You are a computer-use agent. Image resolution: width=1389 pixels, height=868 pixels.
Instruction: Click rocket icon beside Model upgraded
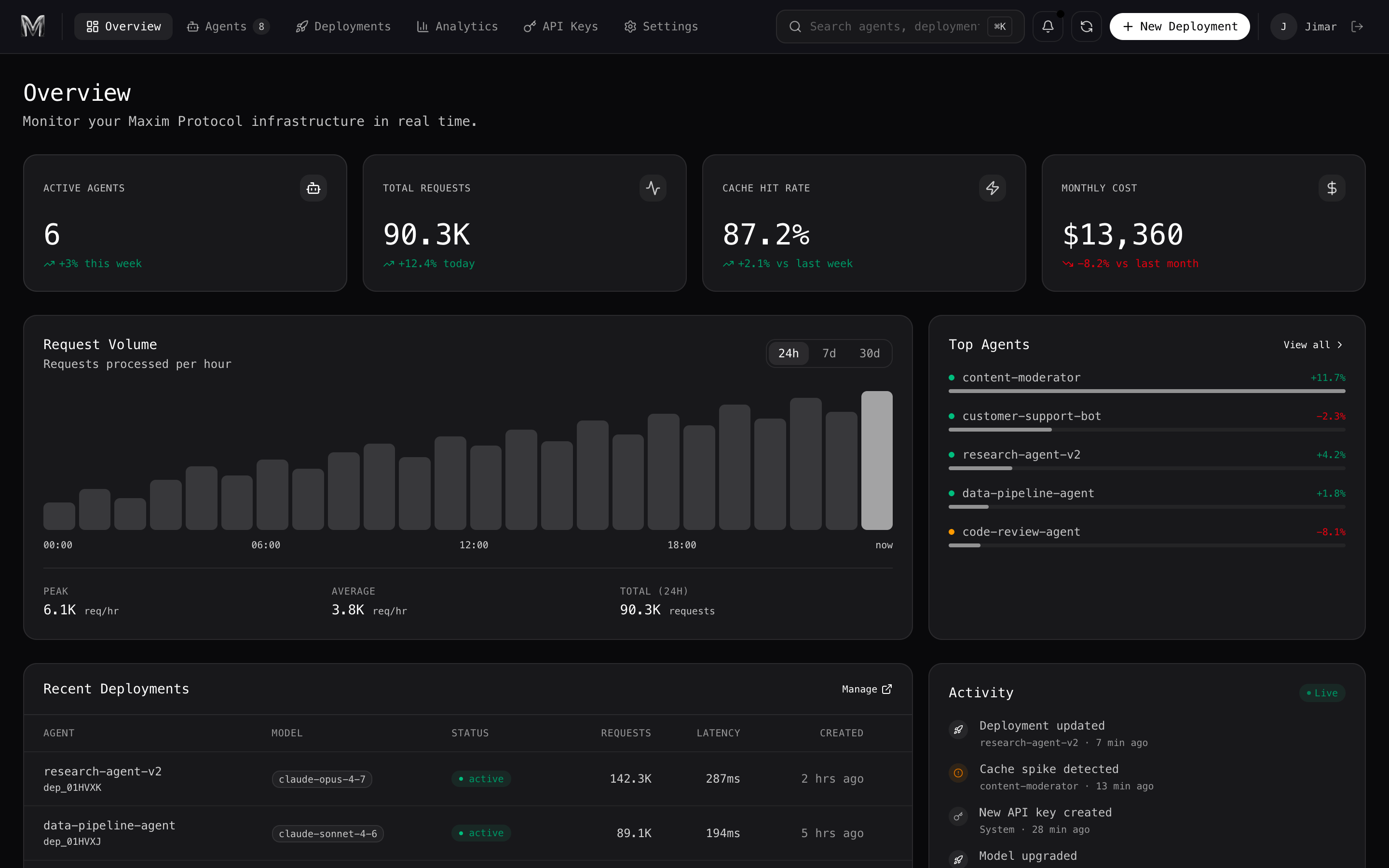tap(958, 859)
